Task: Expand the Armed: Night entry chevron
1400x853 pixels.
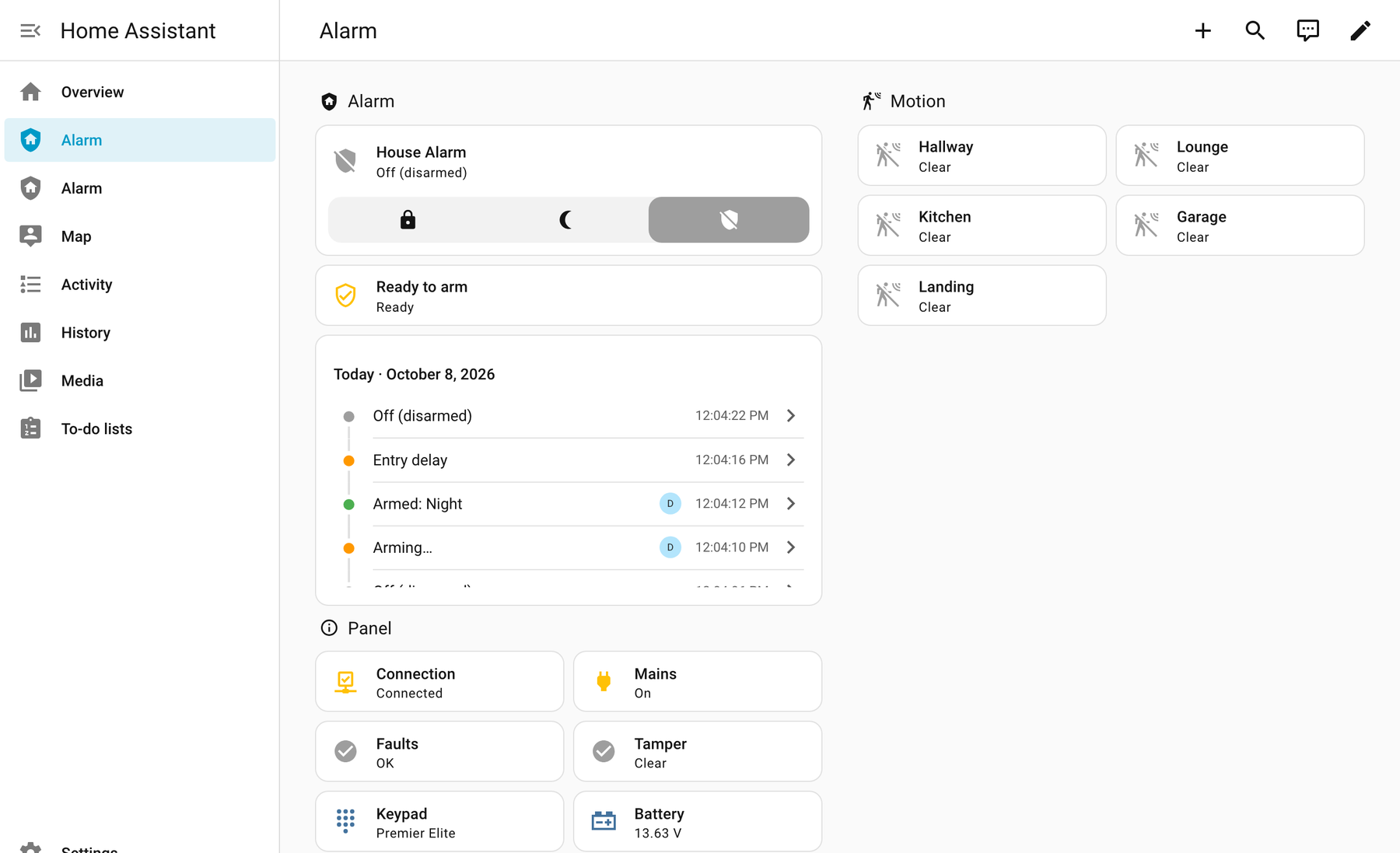Action: pyautogui.click(x=791, y=504)
